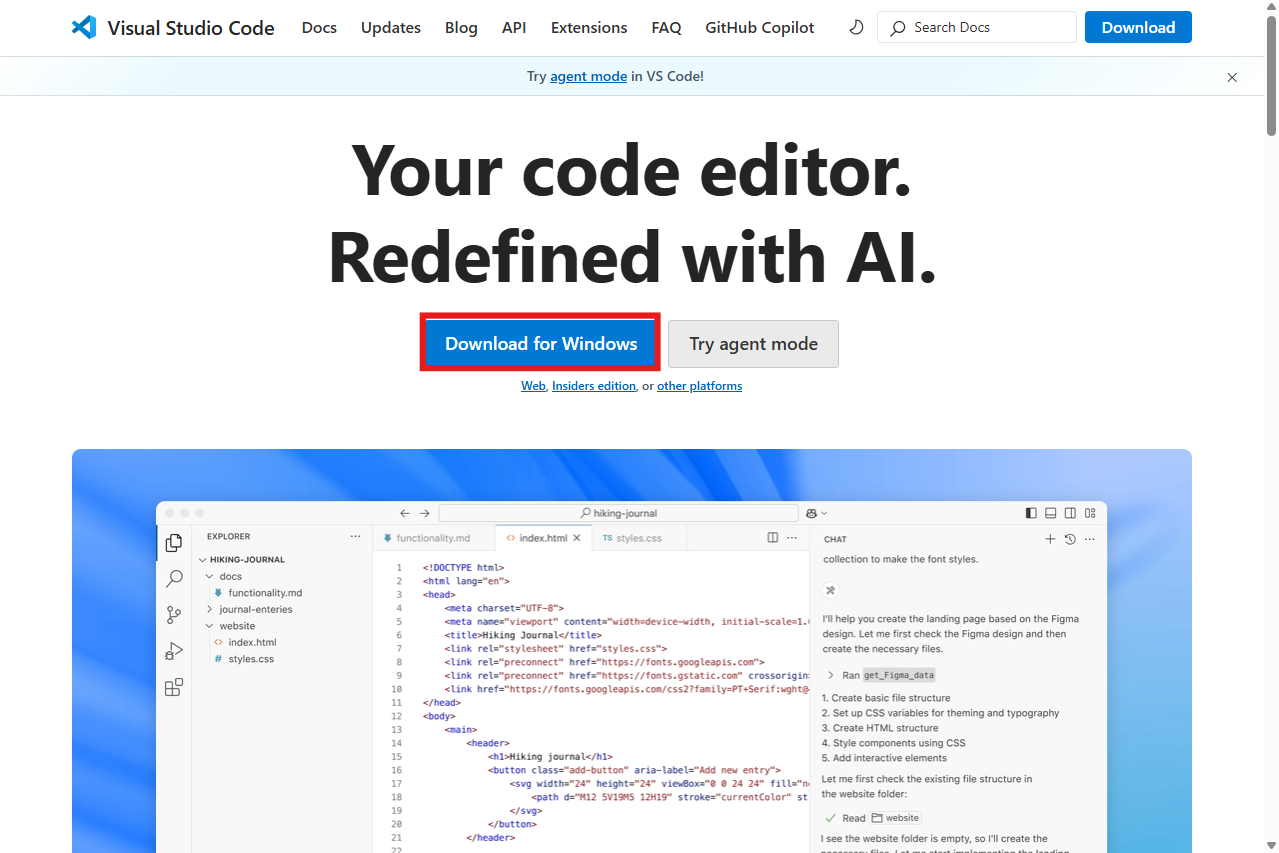Click line 1 DOCTYPE html code
Viewport: 1279px width, 853px height.
(x=463, y=567)
